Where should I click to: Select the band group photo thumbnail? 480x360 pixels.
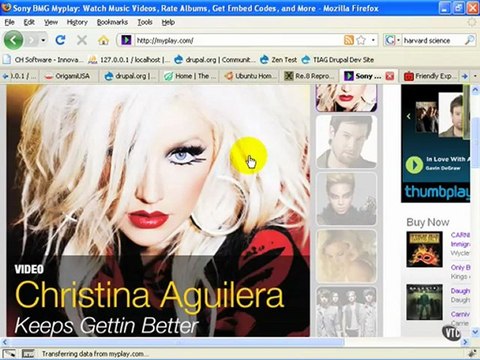(x=346, y=311)
